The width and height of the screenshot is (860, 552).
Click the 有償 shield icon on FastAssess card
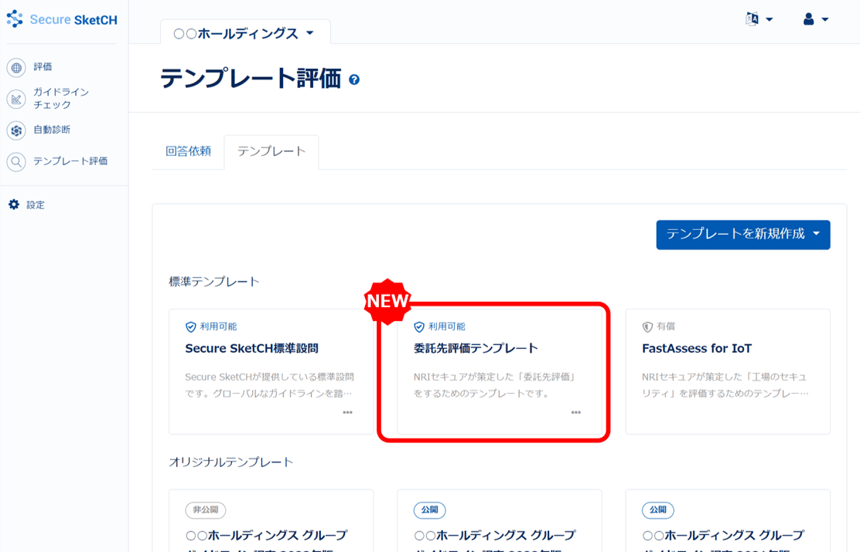click(647, 327)
